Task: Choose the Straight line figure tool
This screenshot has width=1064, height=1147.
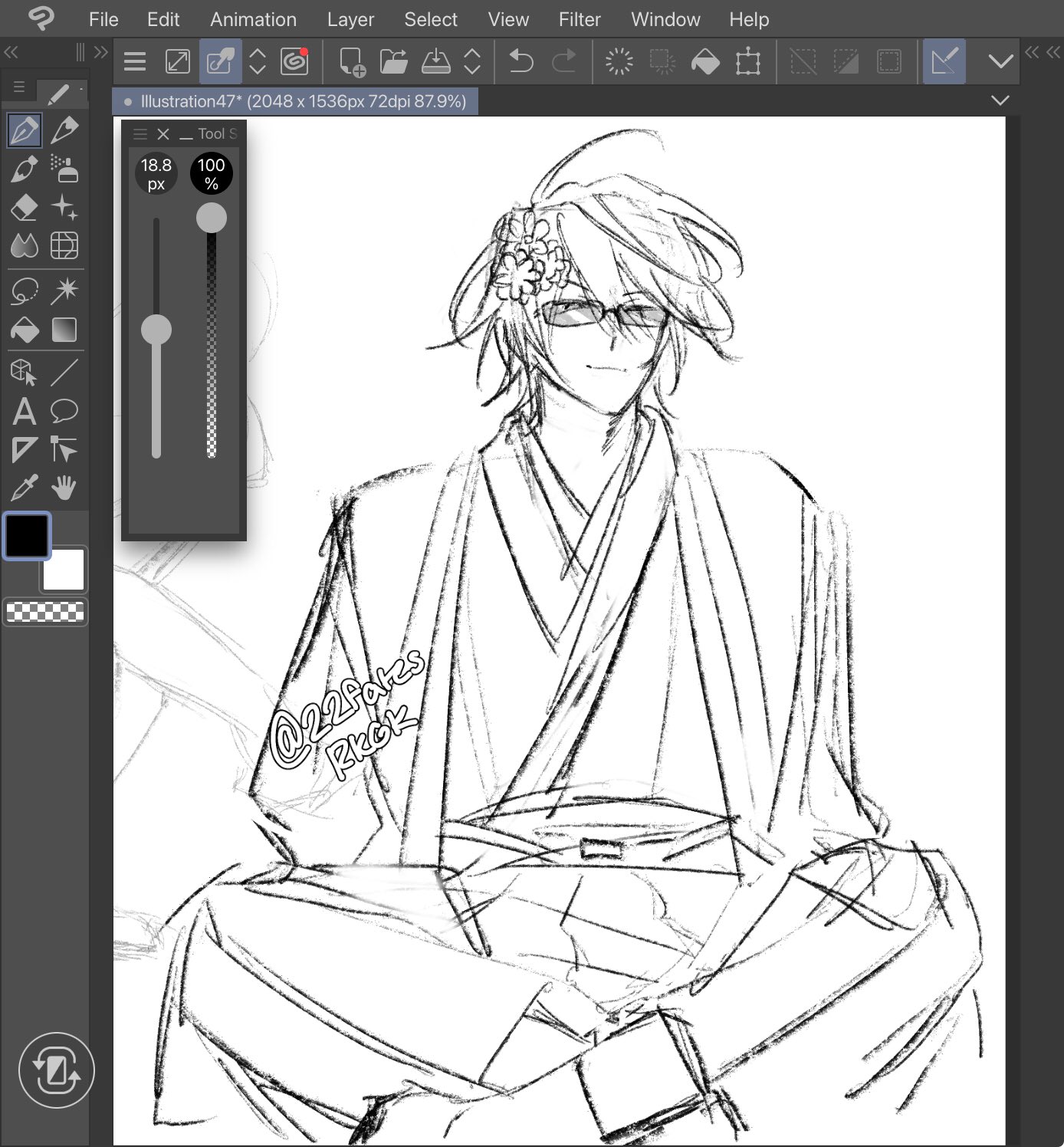Action: pyautogui.click(x=64, y=372)
